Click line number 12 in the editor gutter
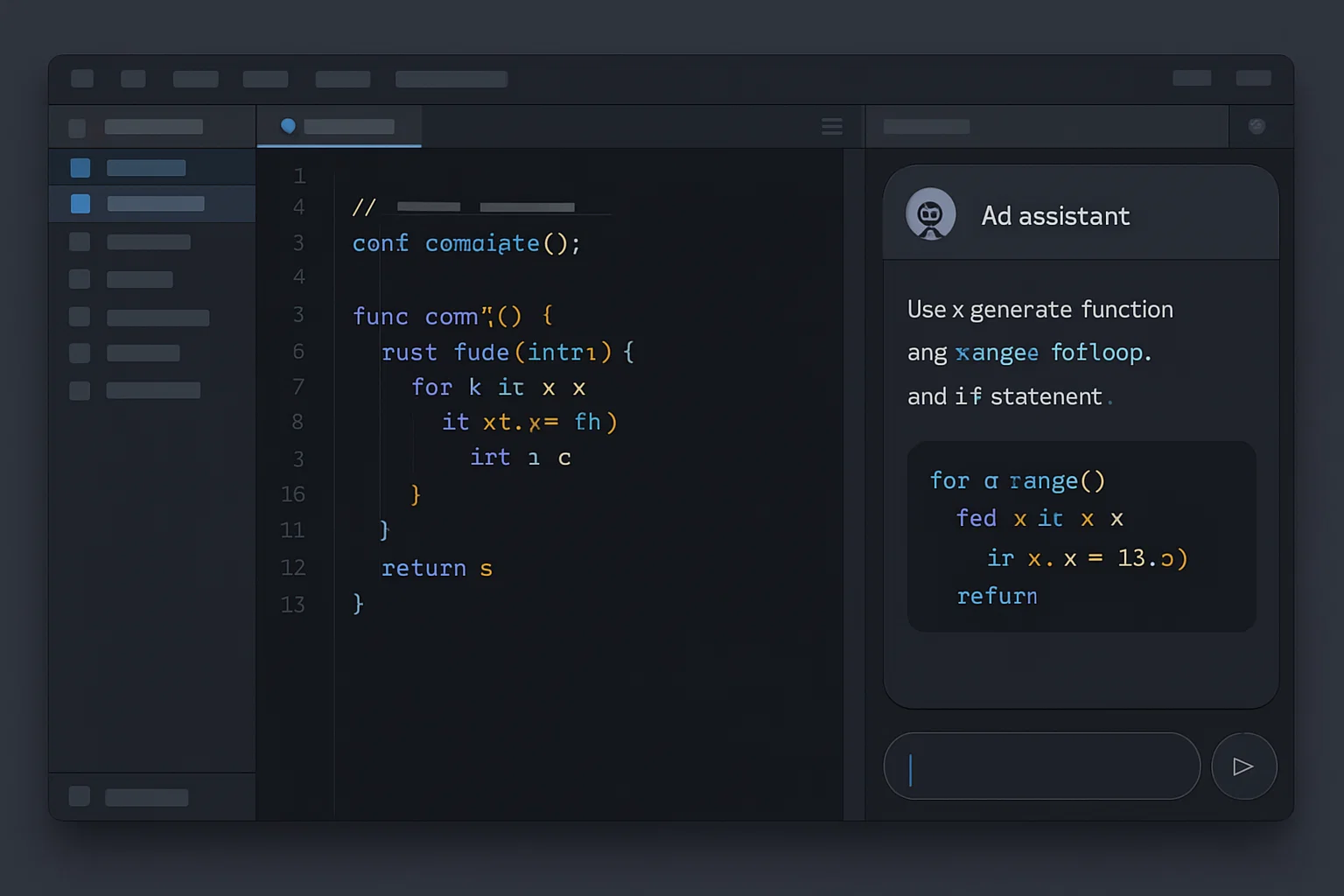The image size is (1344, 896). [x=293, y=568]
